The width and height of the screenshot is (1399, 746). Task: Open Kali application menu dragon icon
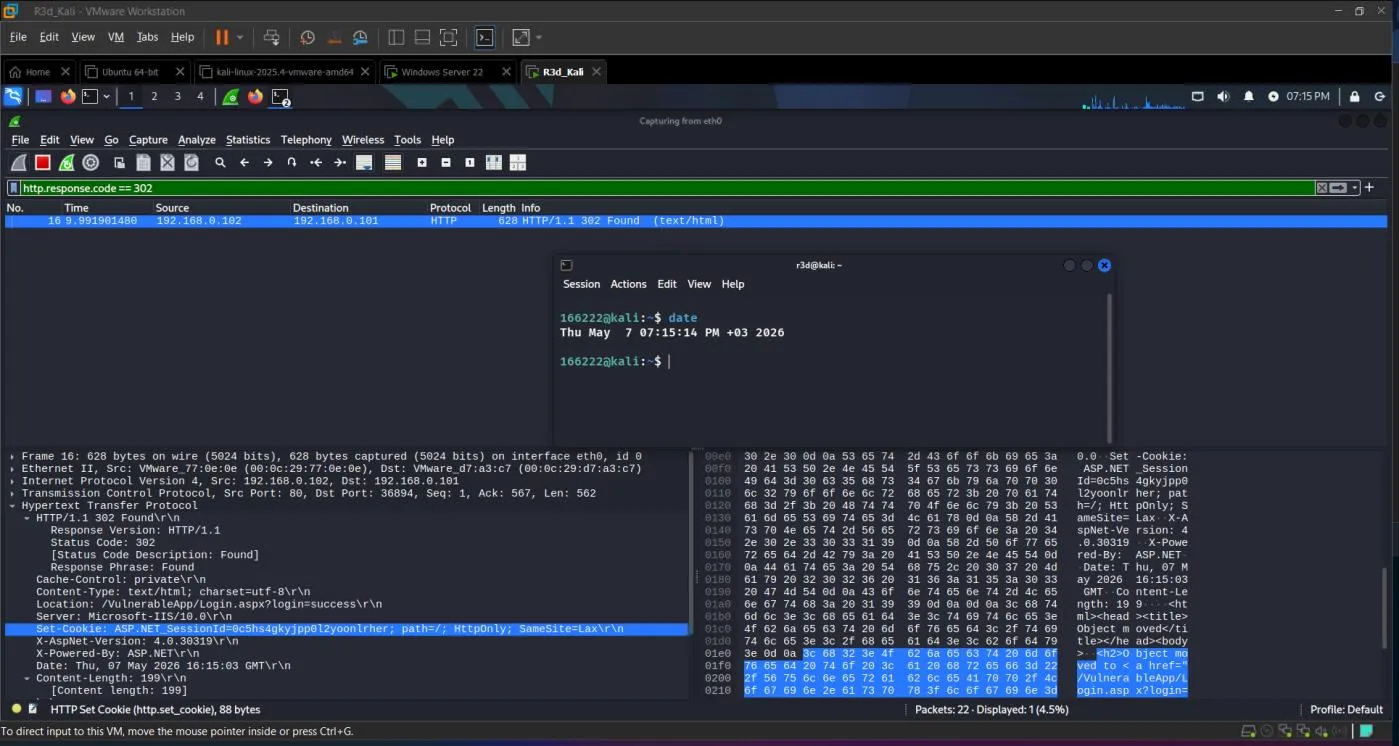coord(13,96)
